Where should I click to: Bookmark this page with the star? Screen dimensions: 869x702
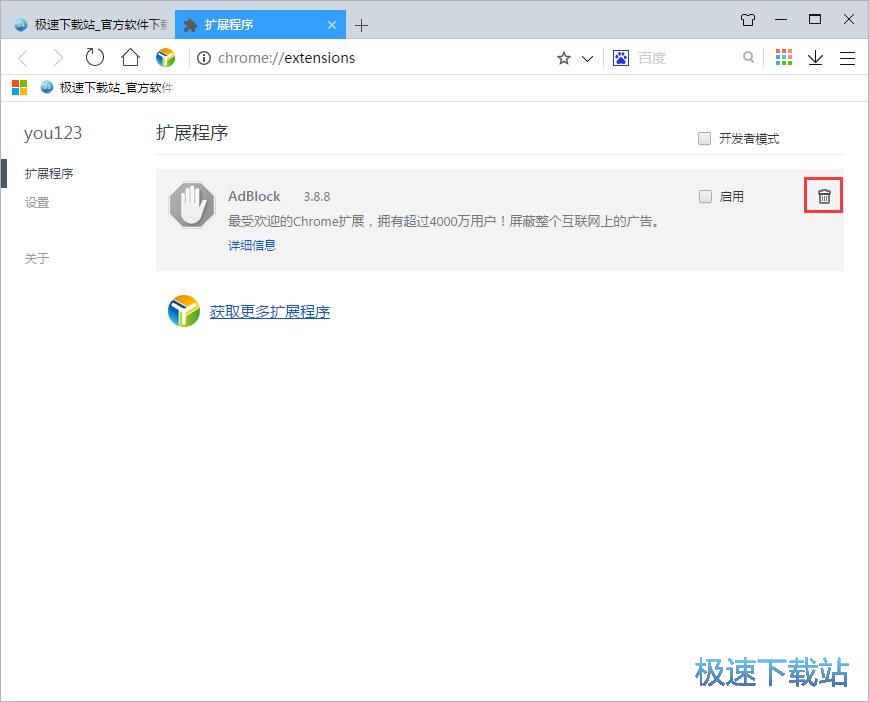point(564,58)
